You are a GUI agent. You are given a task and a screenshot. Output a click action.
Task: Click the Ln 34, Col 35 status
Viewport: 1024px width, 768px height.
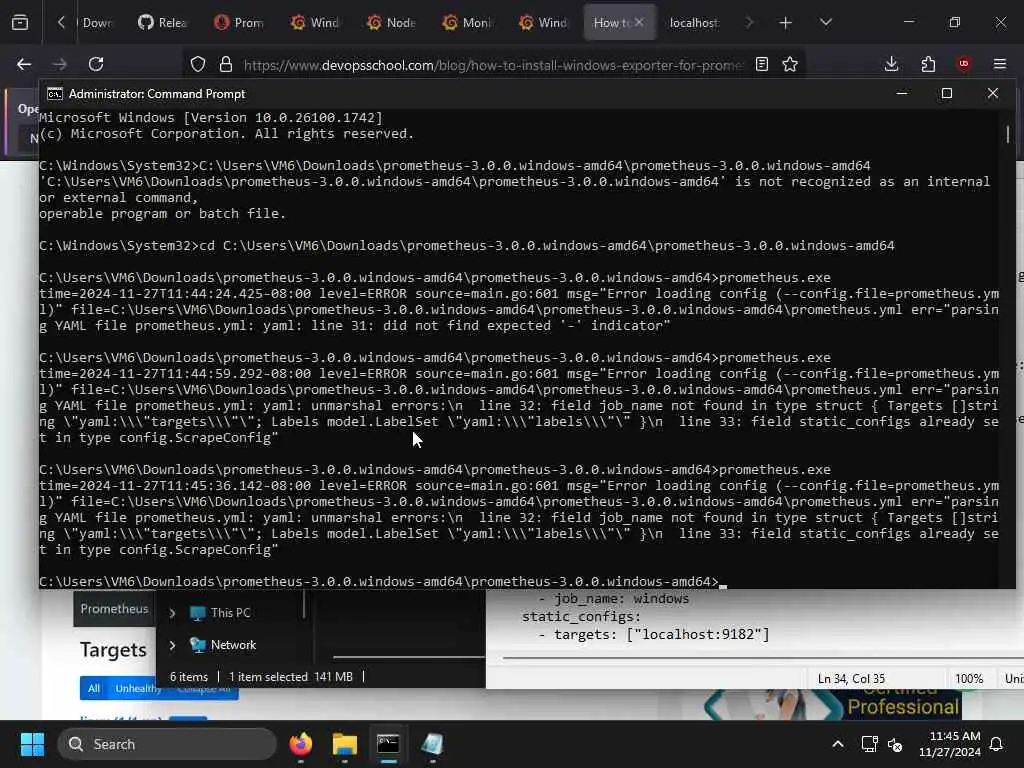pyautogui.click(x=851, y=679)
